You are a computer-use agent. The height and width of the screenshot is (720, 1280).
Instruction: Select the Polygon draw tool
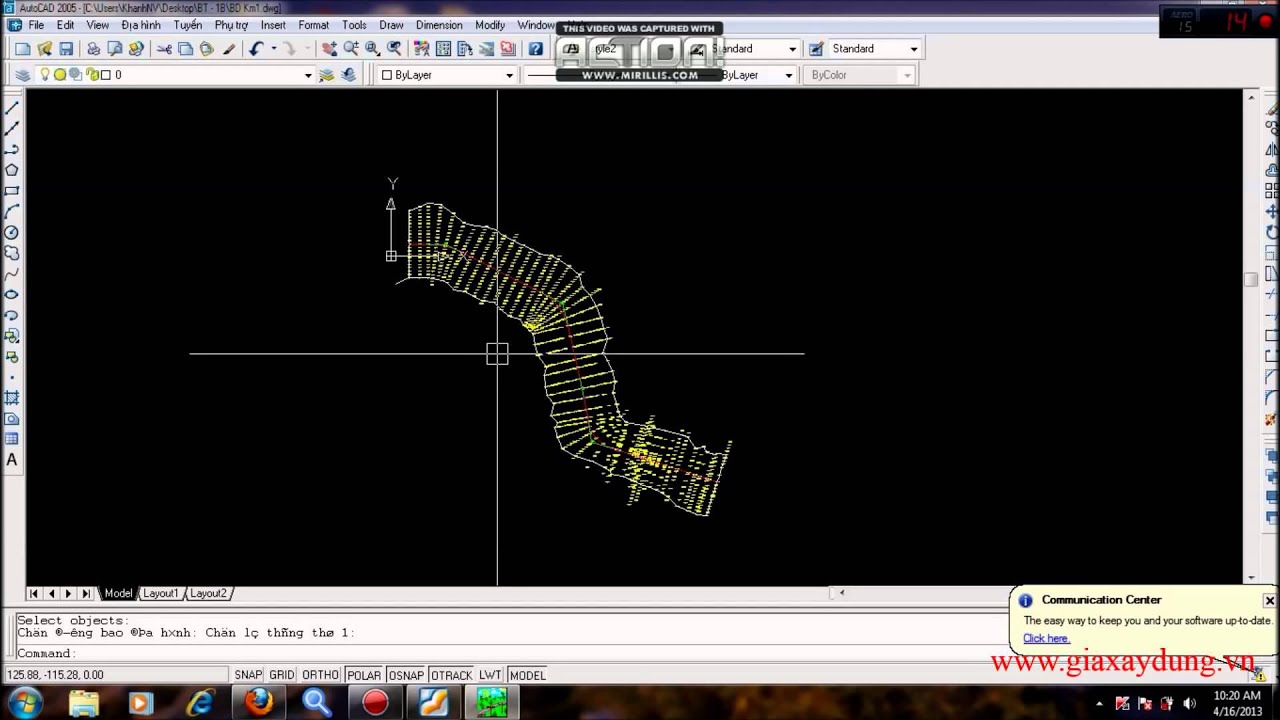pyautogui.click(x=12, y=170)
